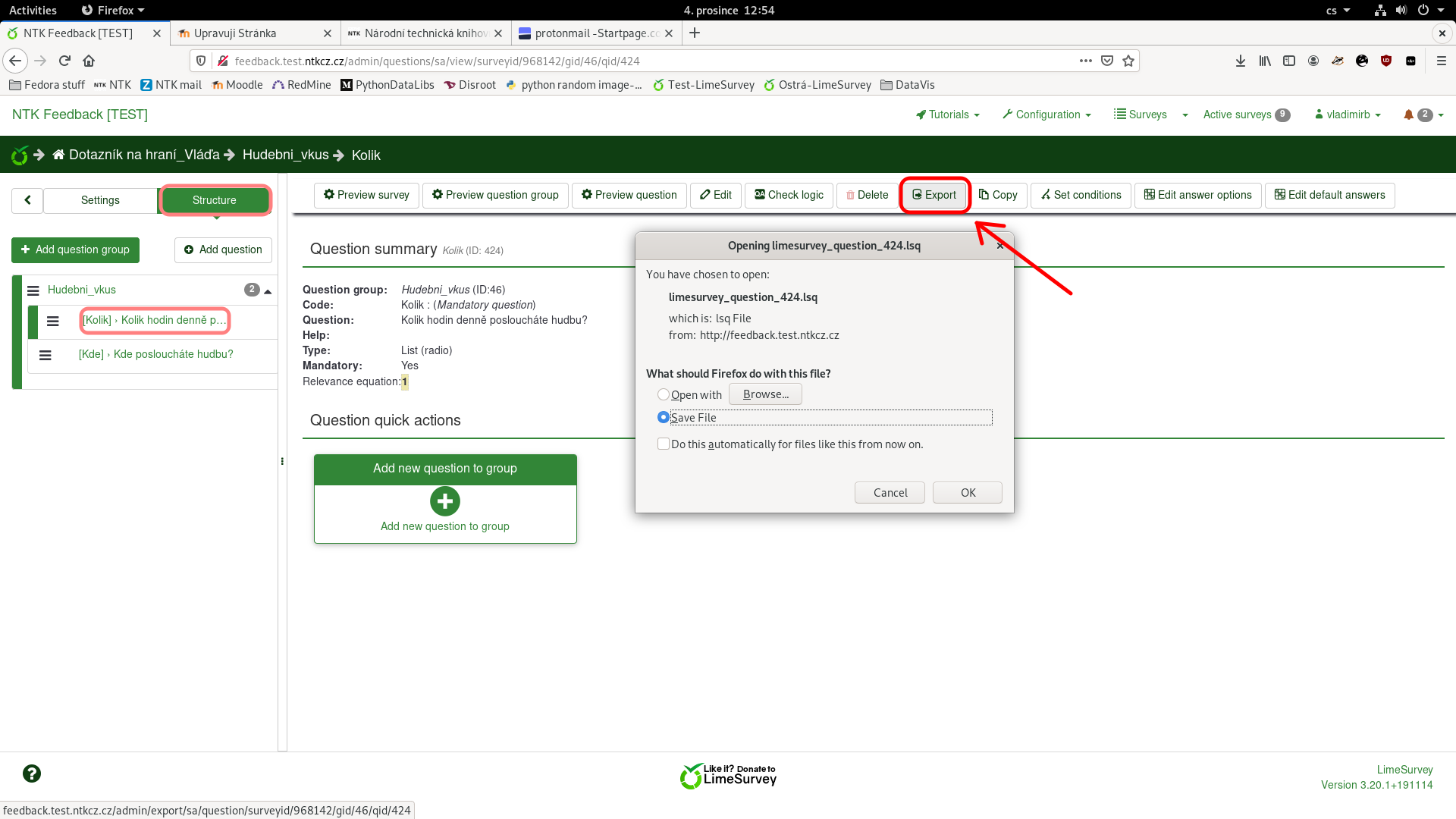Enable 'Do this automatically' checkbox
This screenshot has width=1456, height=819.
664,444
